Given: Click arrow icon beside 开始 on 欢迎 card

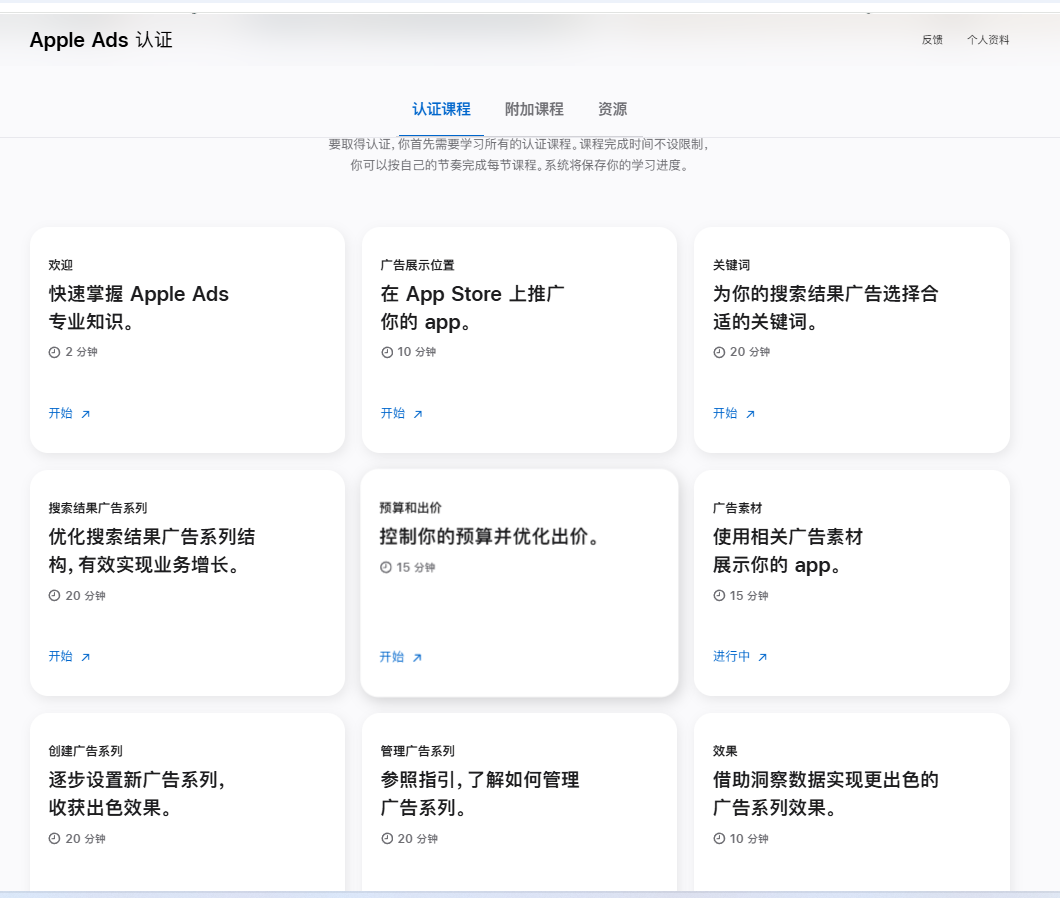Looking at the screenshot, I should [86, 414].
